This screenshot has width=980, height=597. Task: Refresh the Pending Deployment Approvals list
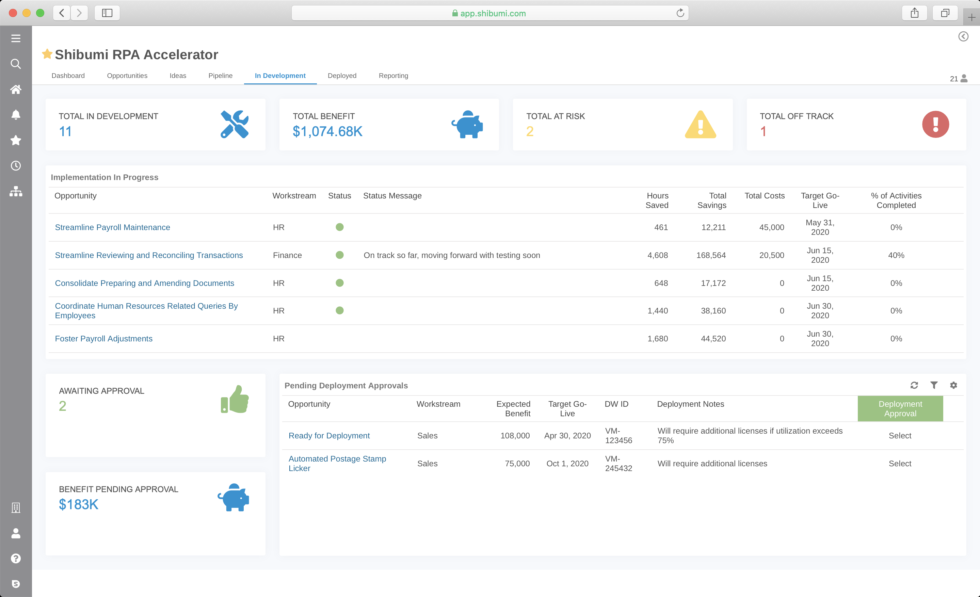point(913,384)
